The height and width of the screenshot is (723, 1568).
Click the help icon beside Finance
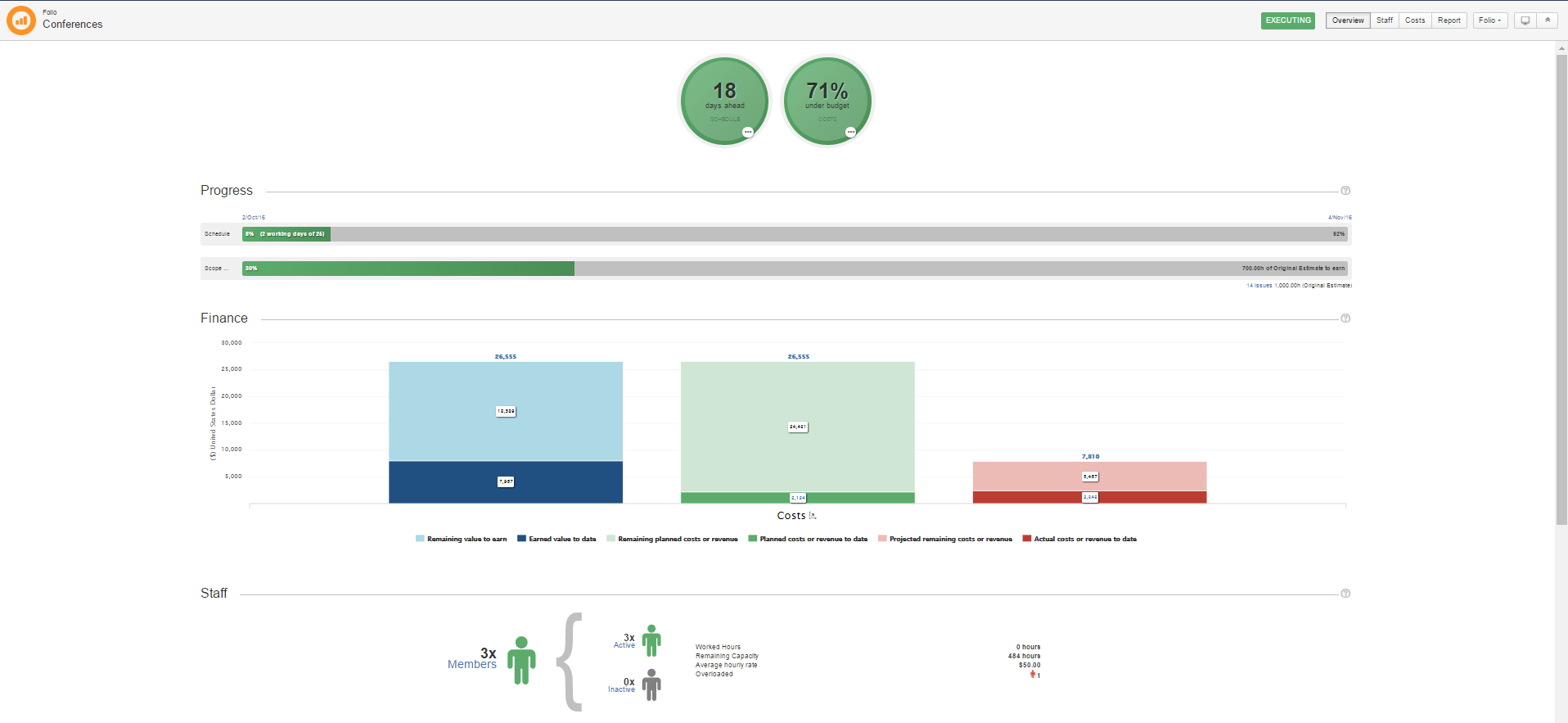click(1345, 319)
